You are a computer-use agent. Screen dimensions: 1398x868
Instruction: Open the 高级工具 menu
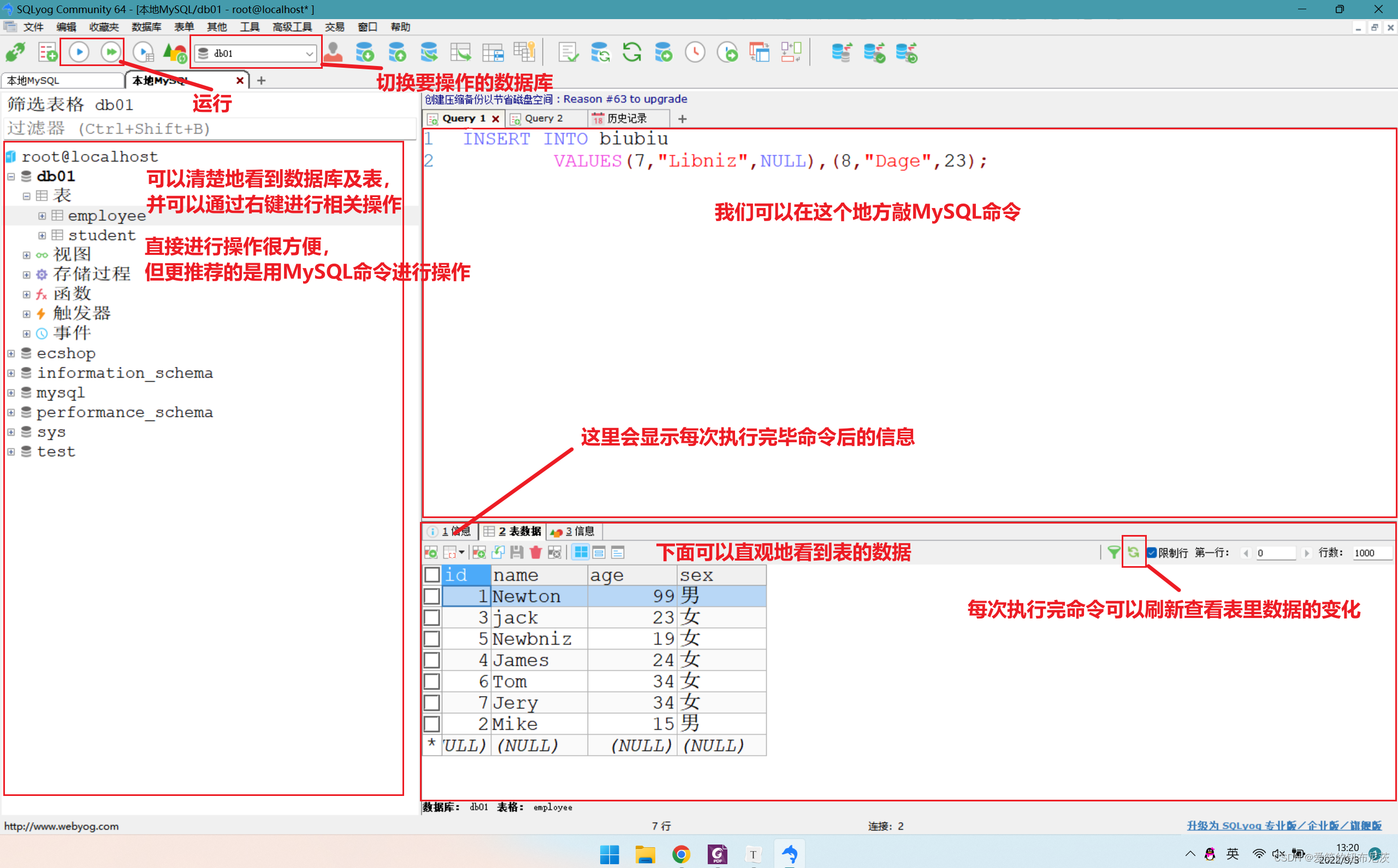(292, 27)
